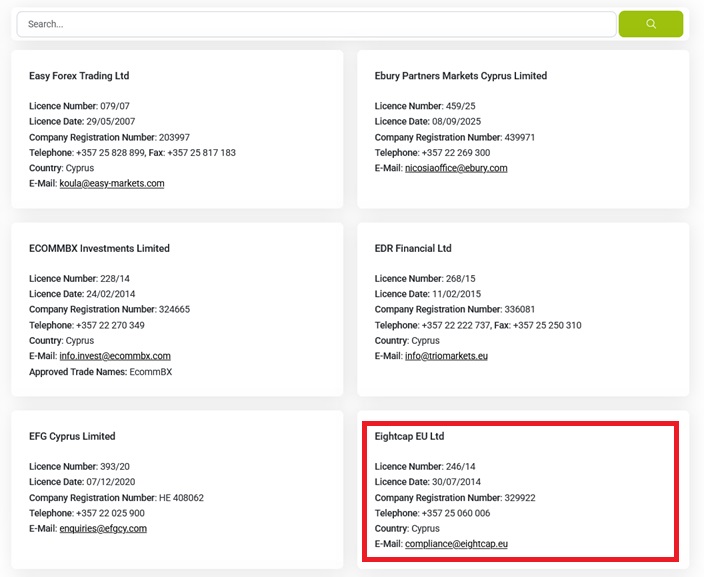
Task: Click ECOMMBX telephone +357 22 270 349
Action: click(110, 325)
